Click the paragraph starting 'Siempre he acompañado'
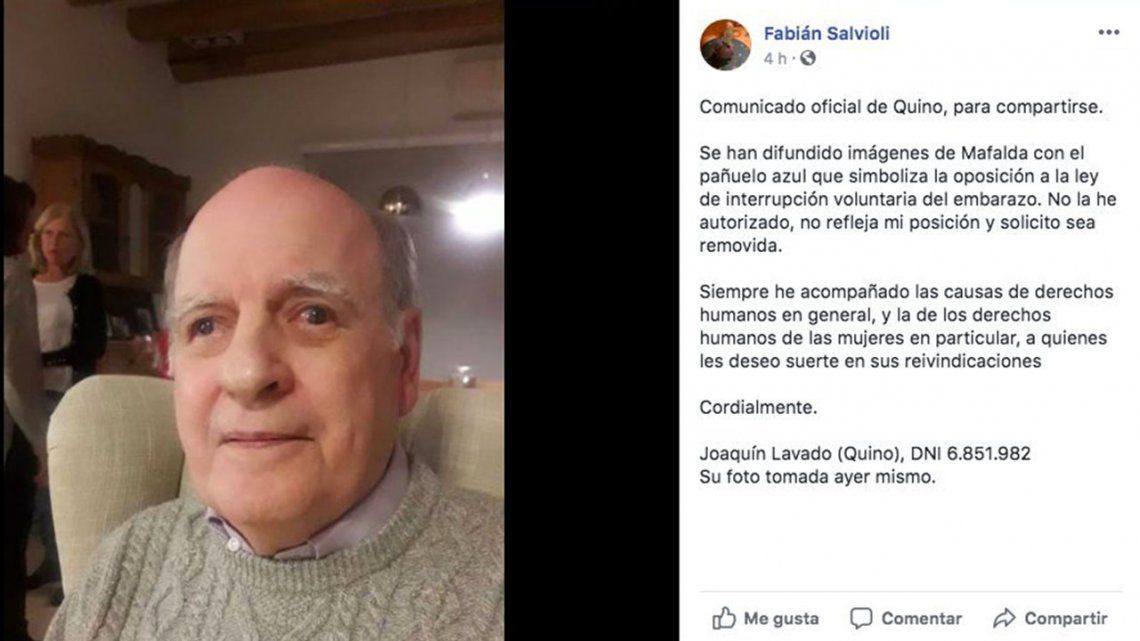 click(x=906, y=326)
